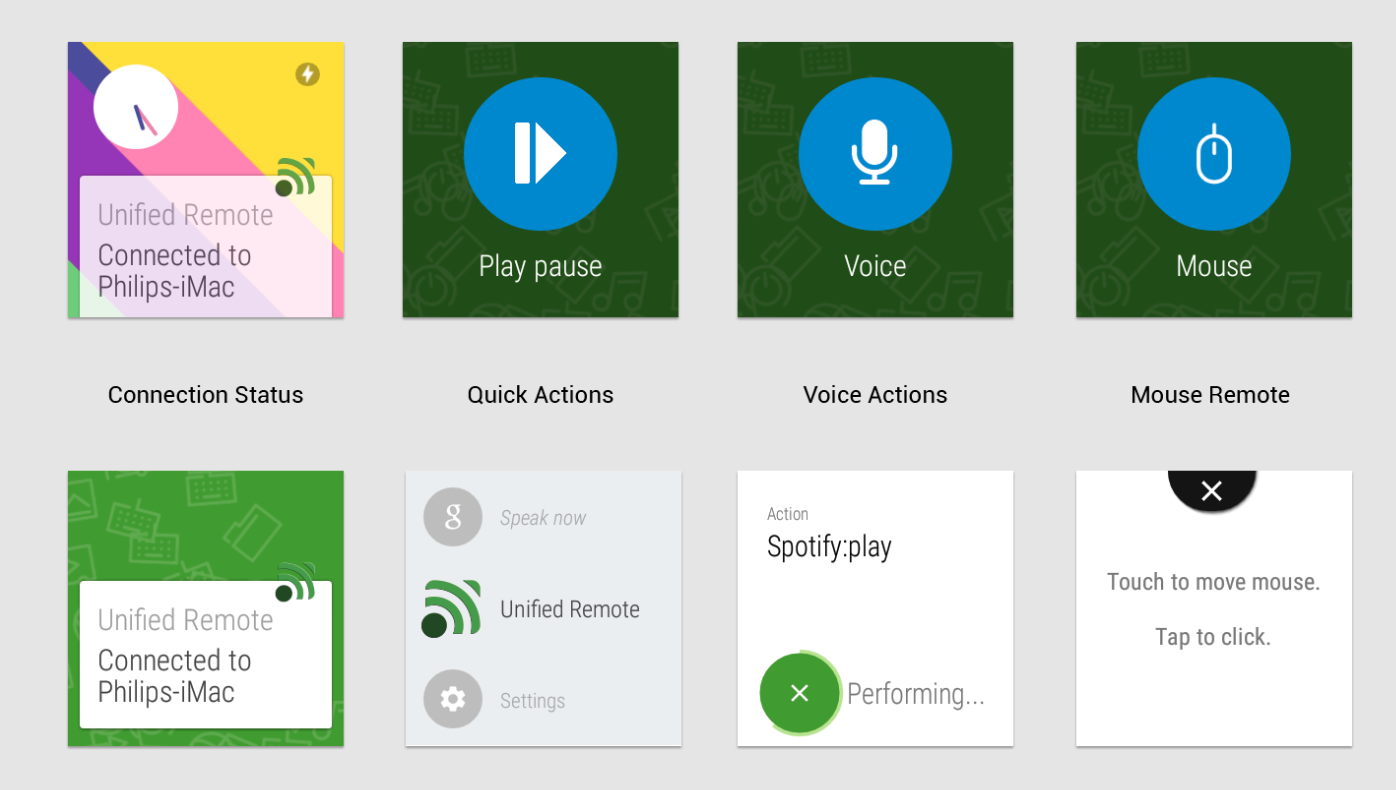Click the Quick Actions caption label
The image size is (1396, 790).
(x=540, y=395)
